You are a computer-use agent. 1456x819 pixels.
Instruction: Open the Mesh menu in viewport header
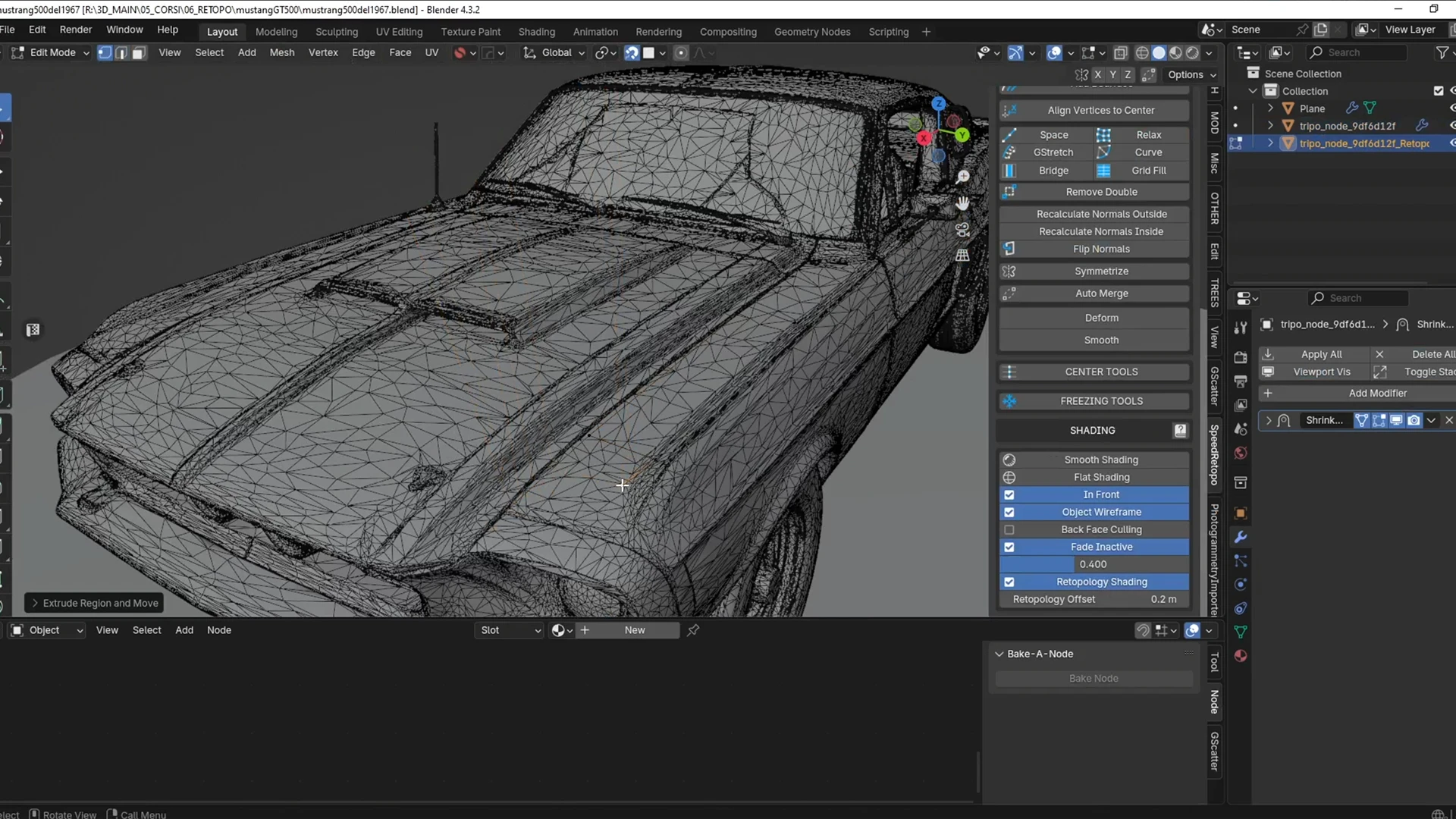tap(281, 53)
